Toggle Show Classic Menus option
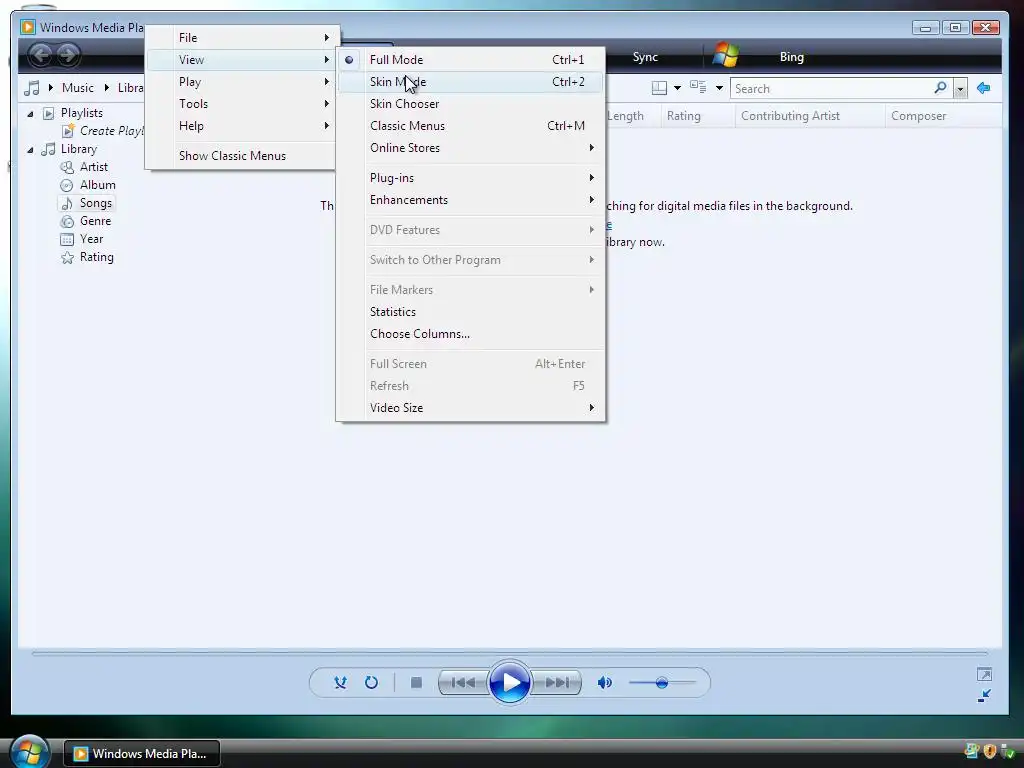This screenshot has height=768, width=1024. [x=240, y=155]
